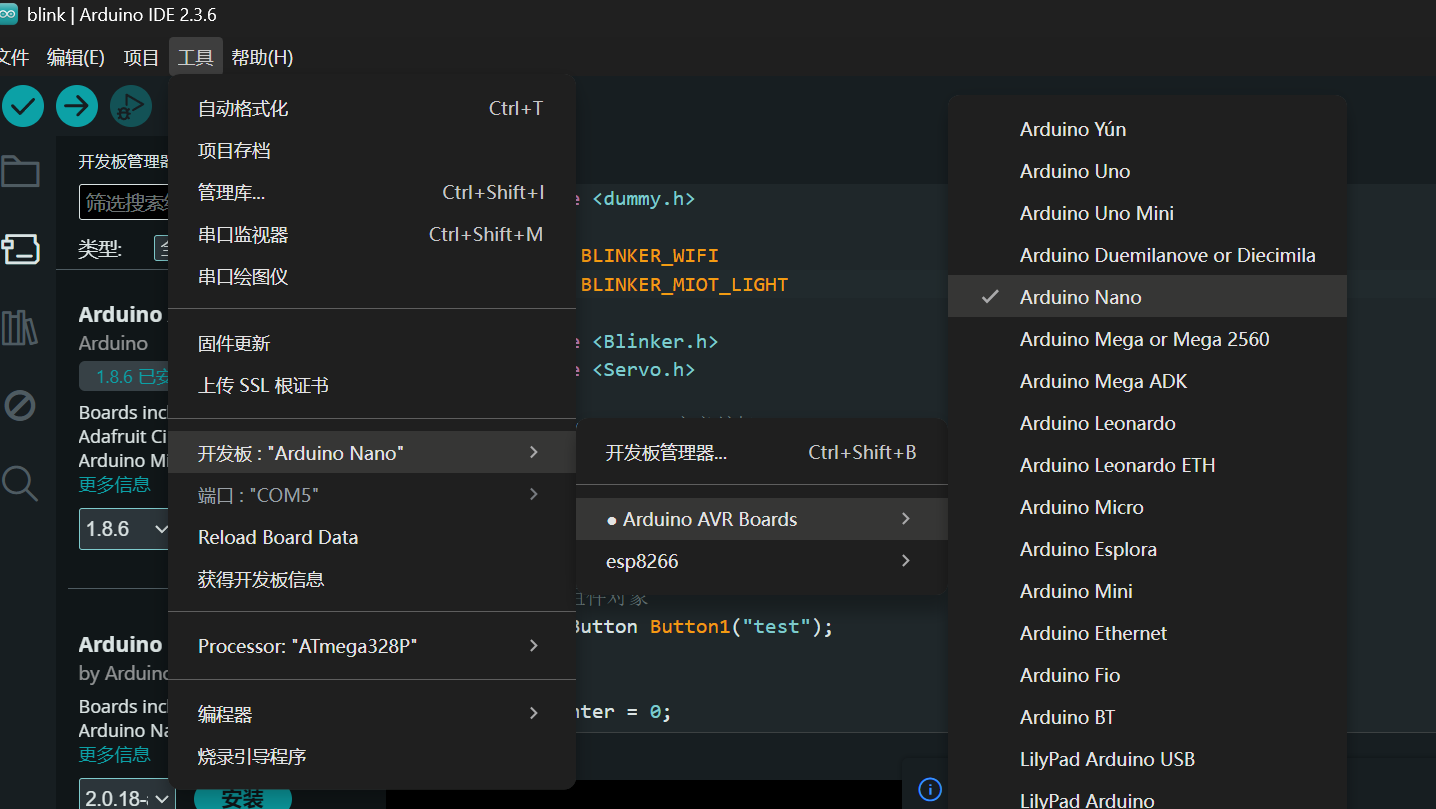Viewport: 1436px width, 809px height.
Task: Click the blue info notification icon
Action: point(929,789)
